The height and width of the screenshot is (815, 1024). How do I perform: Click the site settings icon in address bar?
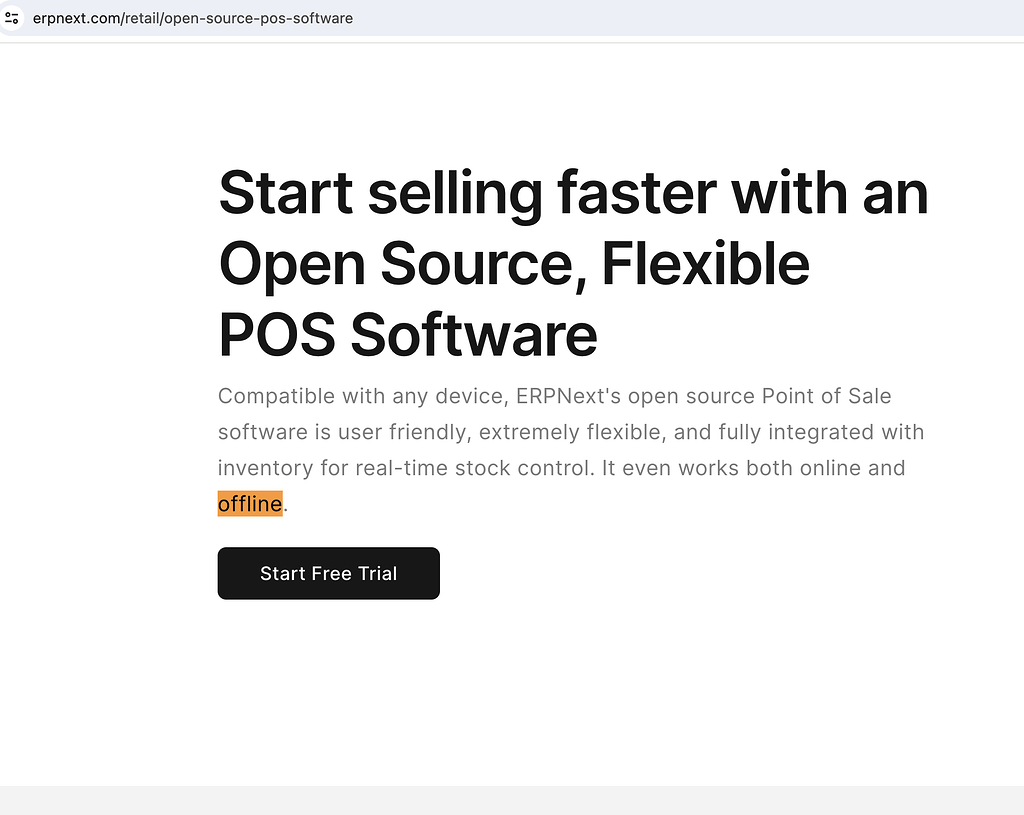tap(11, 17)
